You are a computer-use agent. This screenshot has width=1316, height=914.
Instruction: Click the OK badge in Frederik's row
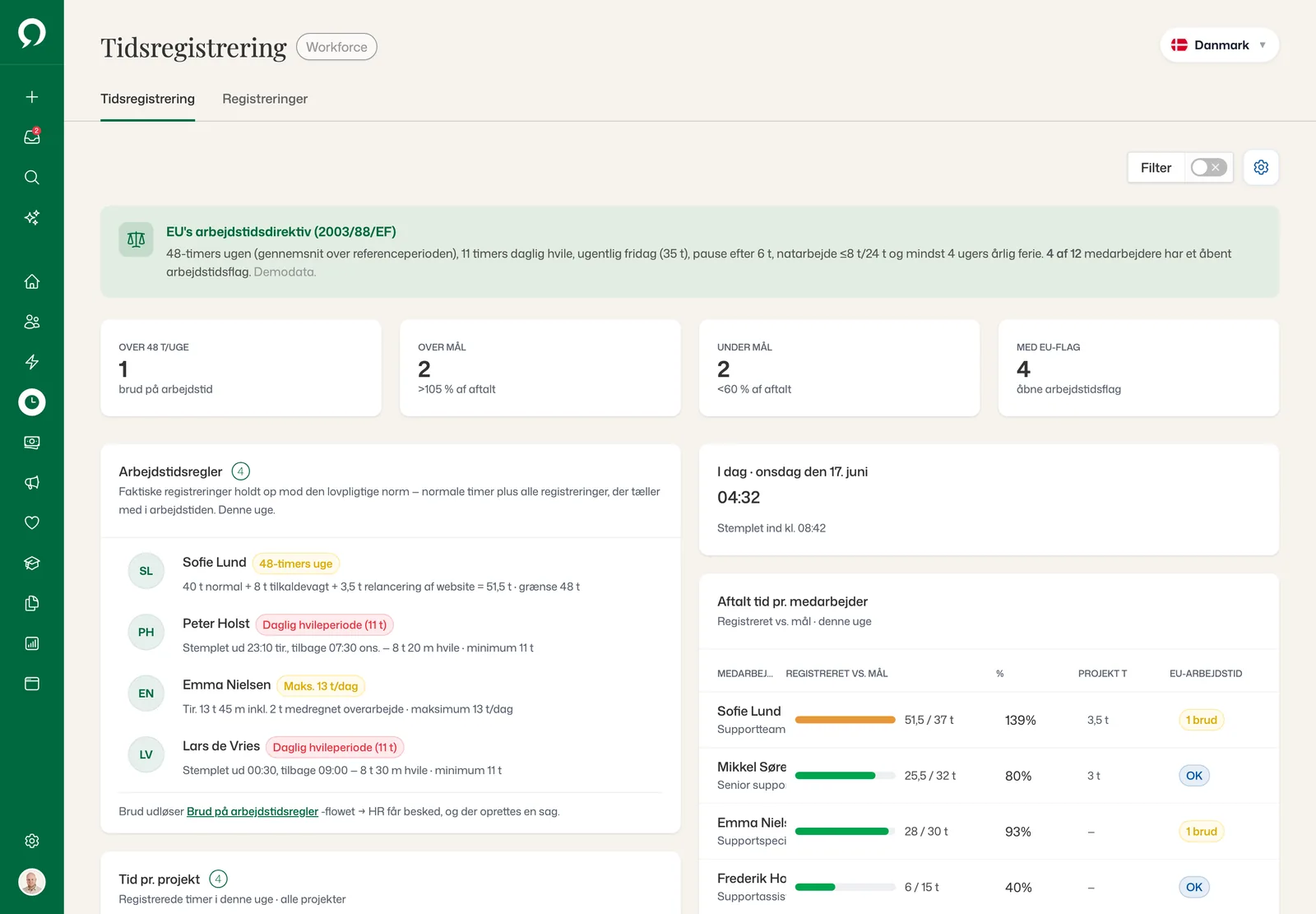(x=1194, y=887)
